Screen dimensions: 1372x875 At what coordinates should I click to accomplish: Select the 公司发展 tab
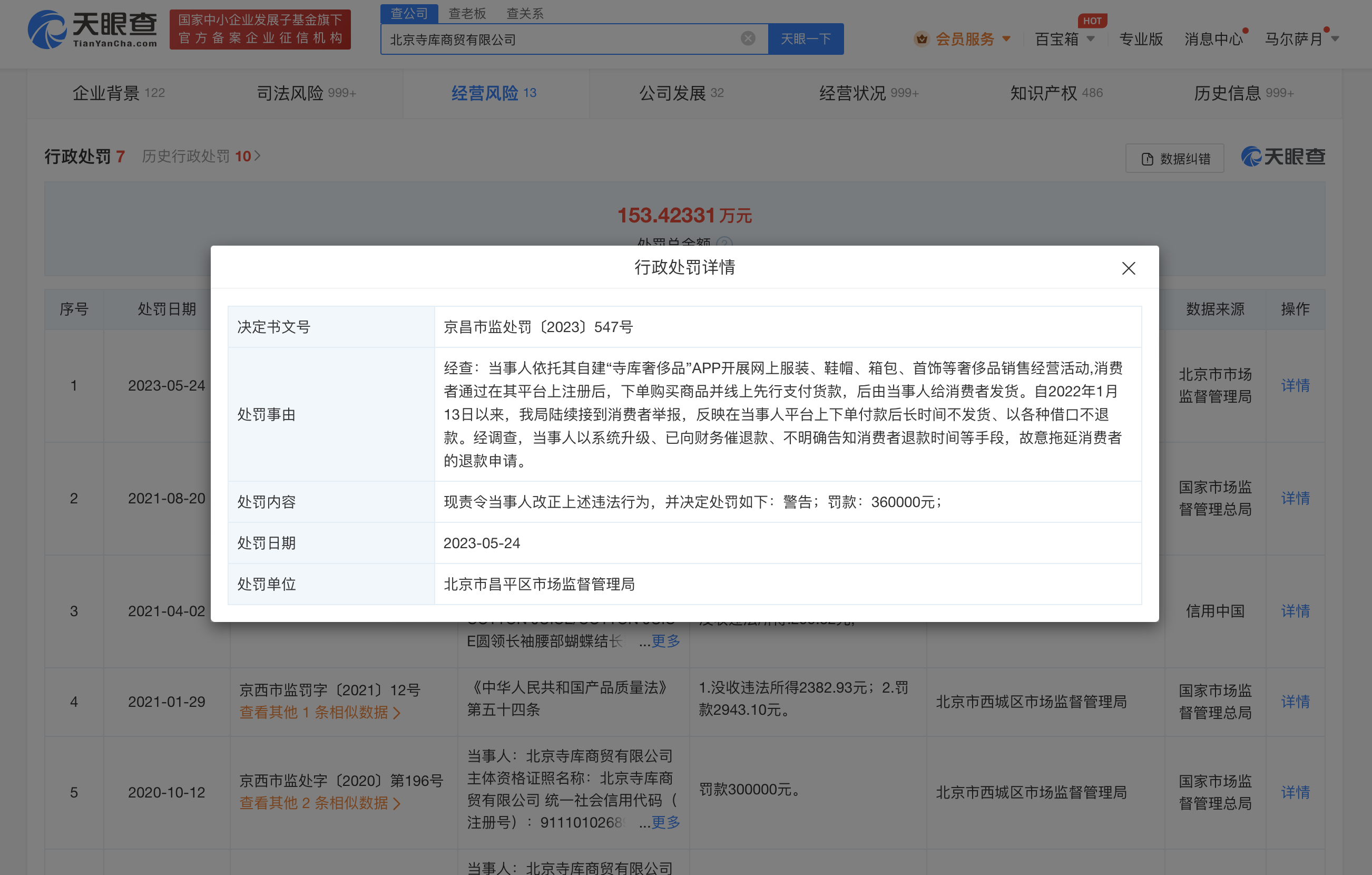pyautogui.click(x=681, y=93)
